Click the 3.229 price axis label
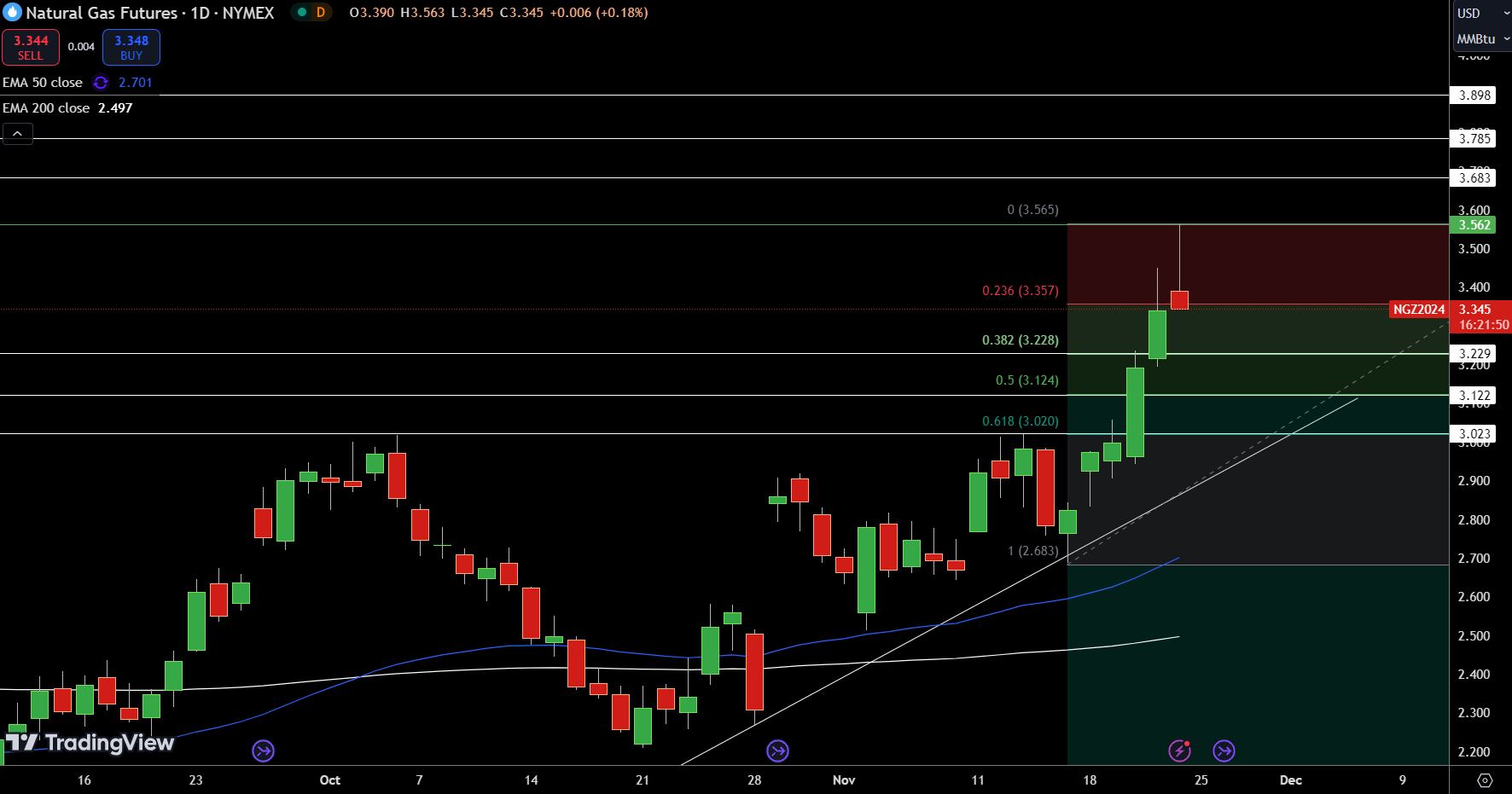Viewport: 1512px width, 794px height. (x=1474, y=354)
